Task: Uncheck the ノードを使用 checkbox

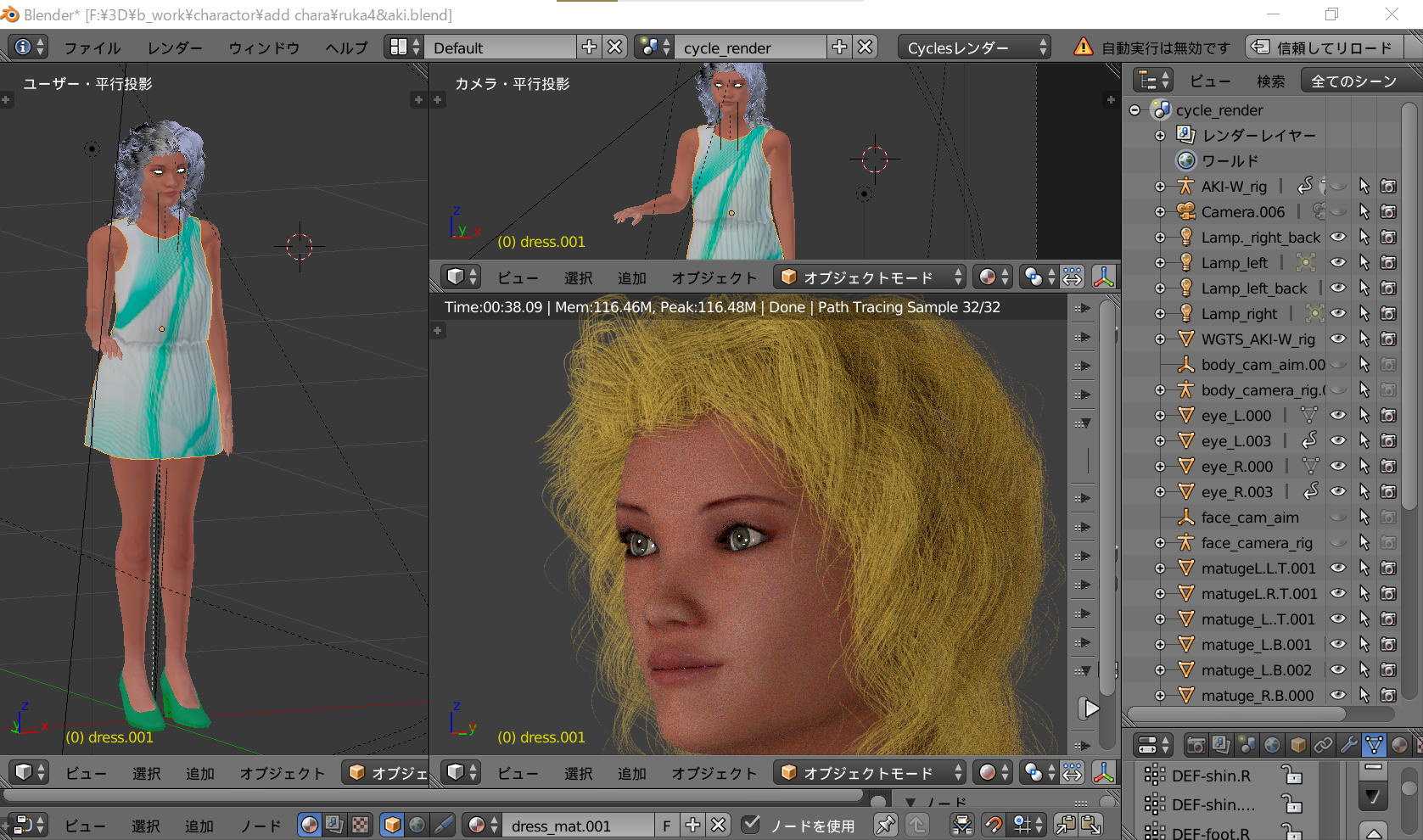Action: 750,825
